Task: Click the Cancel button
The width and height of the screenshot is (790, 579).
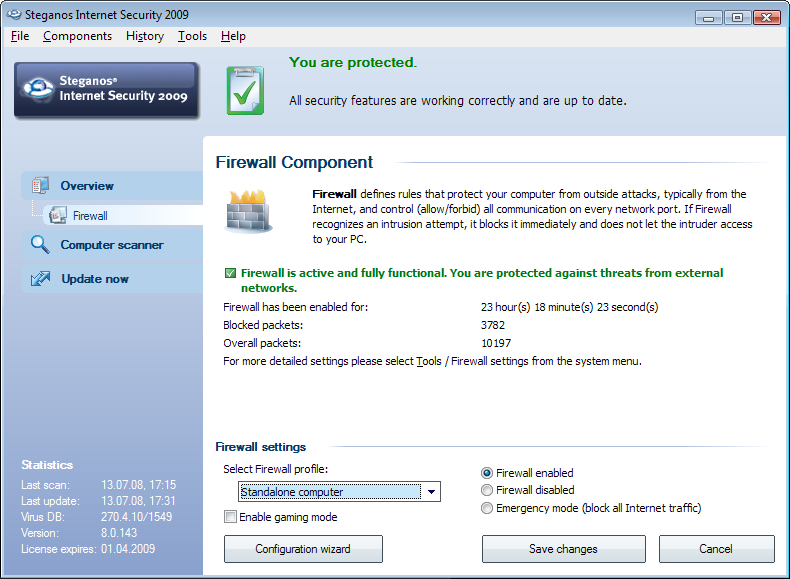Action: pos(716,549)
